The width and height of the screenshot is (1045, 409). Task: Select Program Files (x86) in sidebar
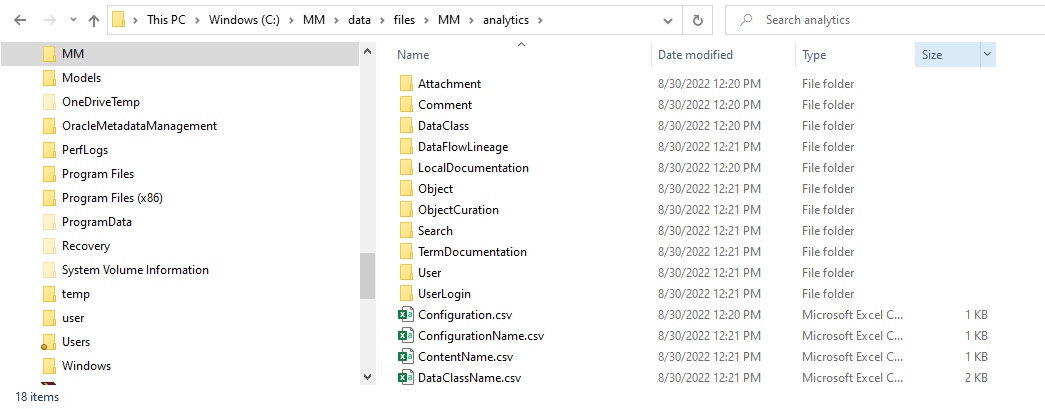112,198
